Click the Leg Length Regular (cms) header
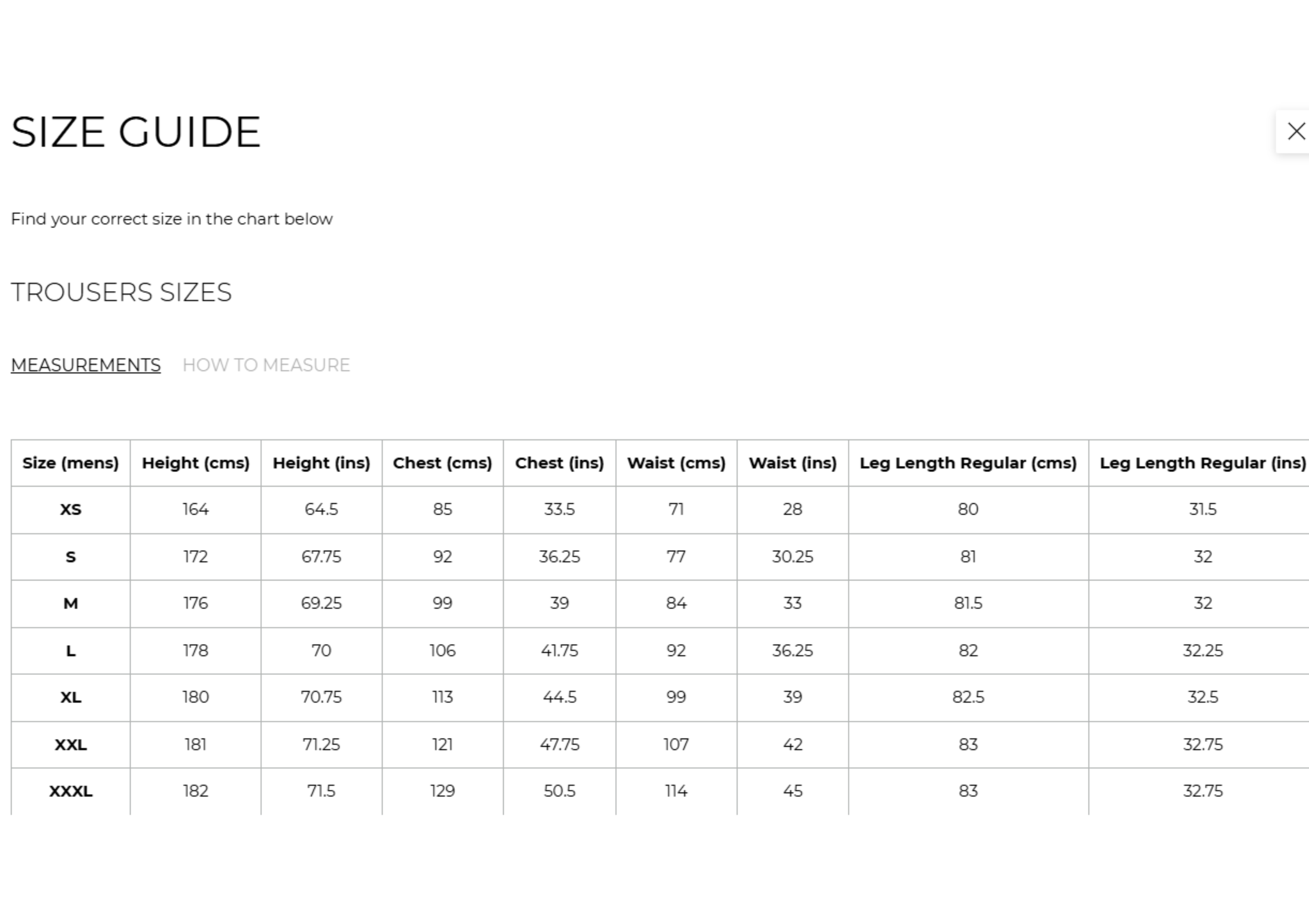Image resolution: width=1309 pixels, height=924 pixels. click(968, 463)
